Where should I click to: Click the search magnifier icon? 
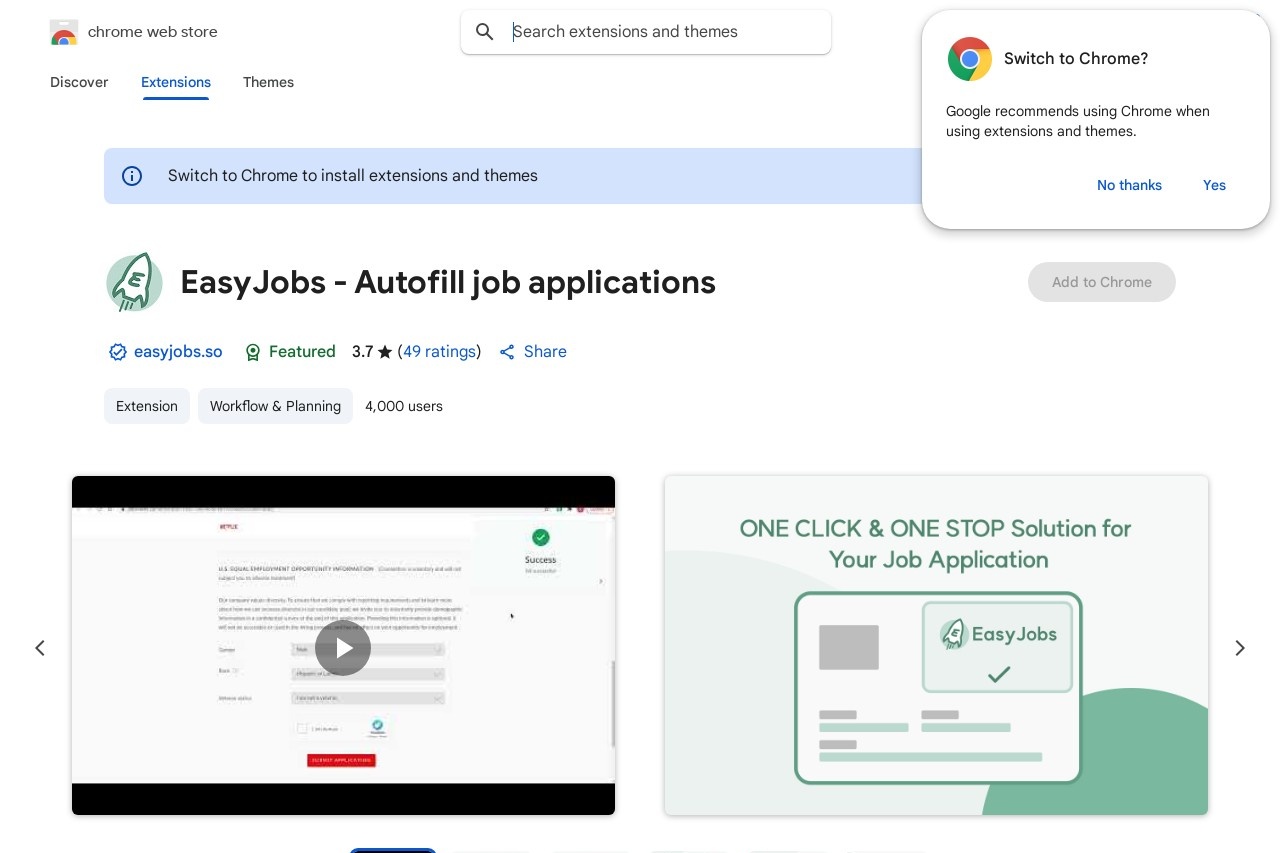click(x=485, y=32)
